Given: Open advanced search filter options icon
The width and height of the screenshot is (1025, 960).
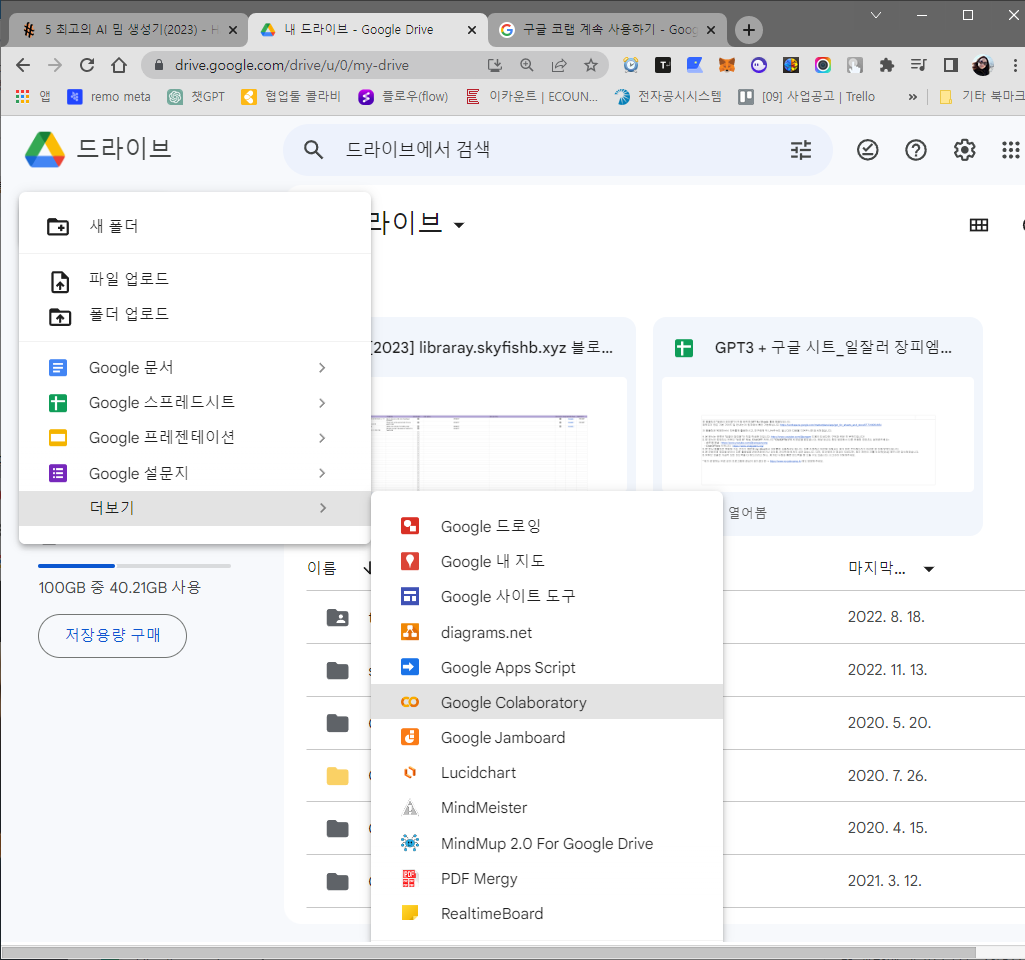Looking at the screenshot, I should point(801,150).
